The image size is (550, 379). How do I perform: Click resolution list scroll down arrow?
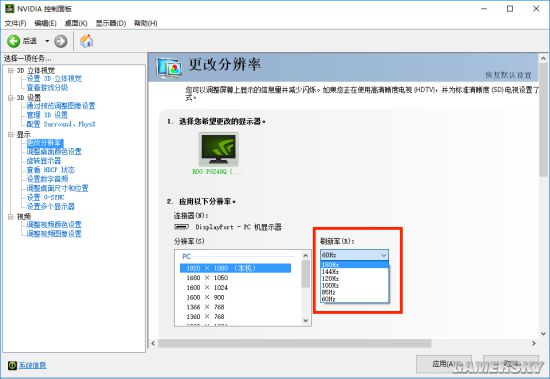coord(306,320)
